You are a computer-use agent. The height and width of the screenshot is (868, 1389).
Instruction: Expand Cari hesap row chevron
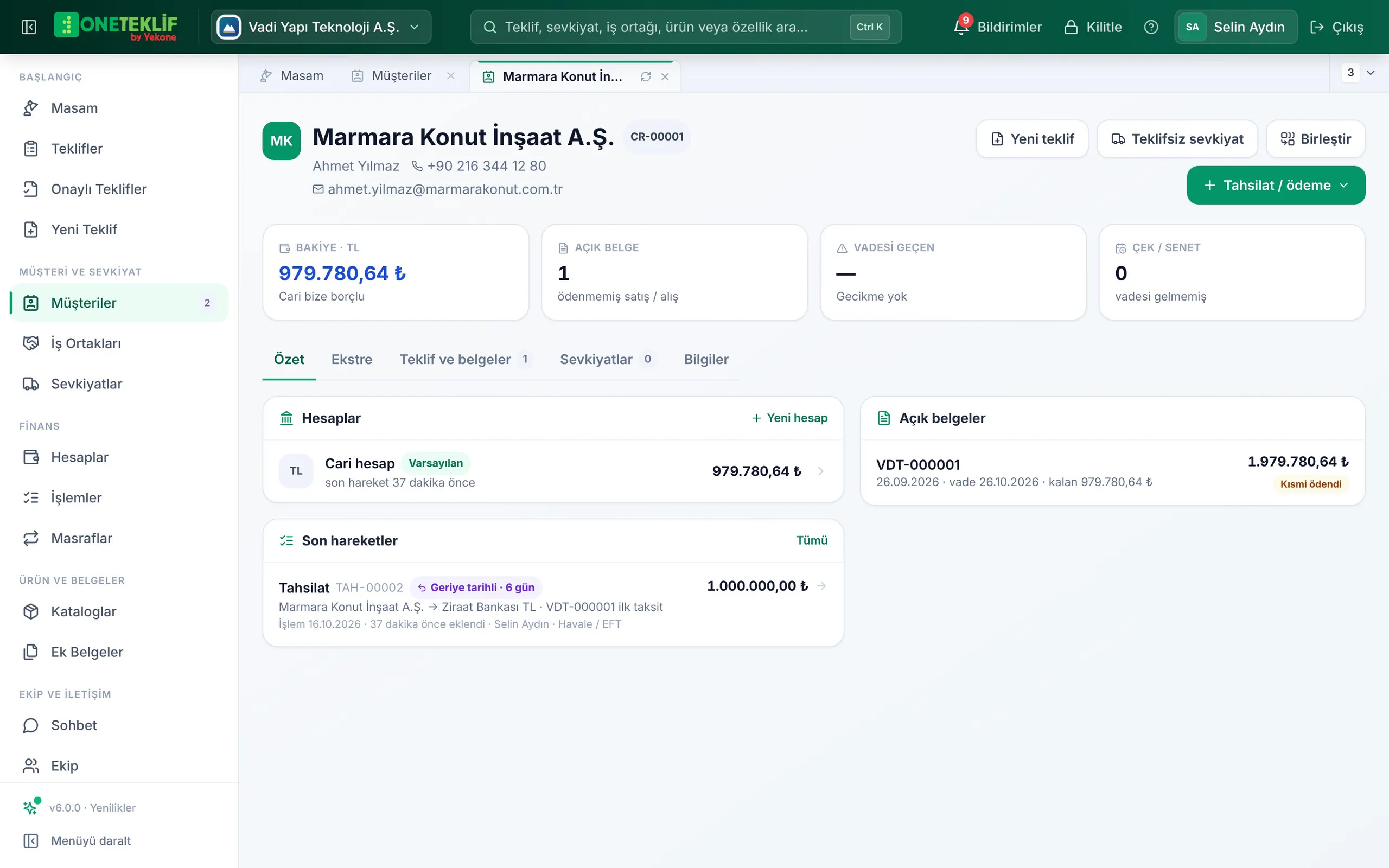click(x=821, y=471)
